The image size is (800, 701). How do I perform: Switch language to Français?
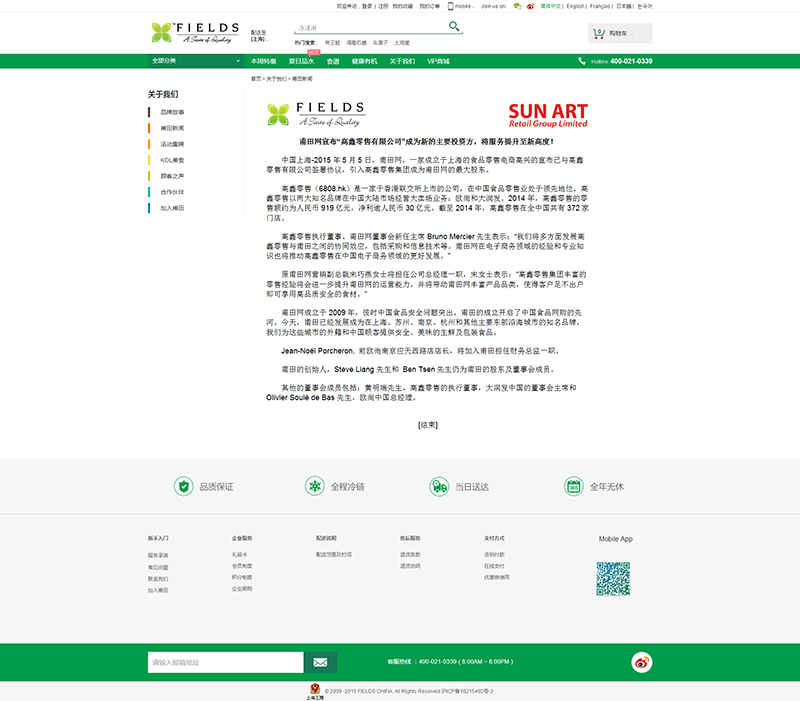[600, 6]
